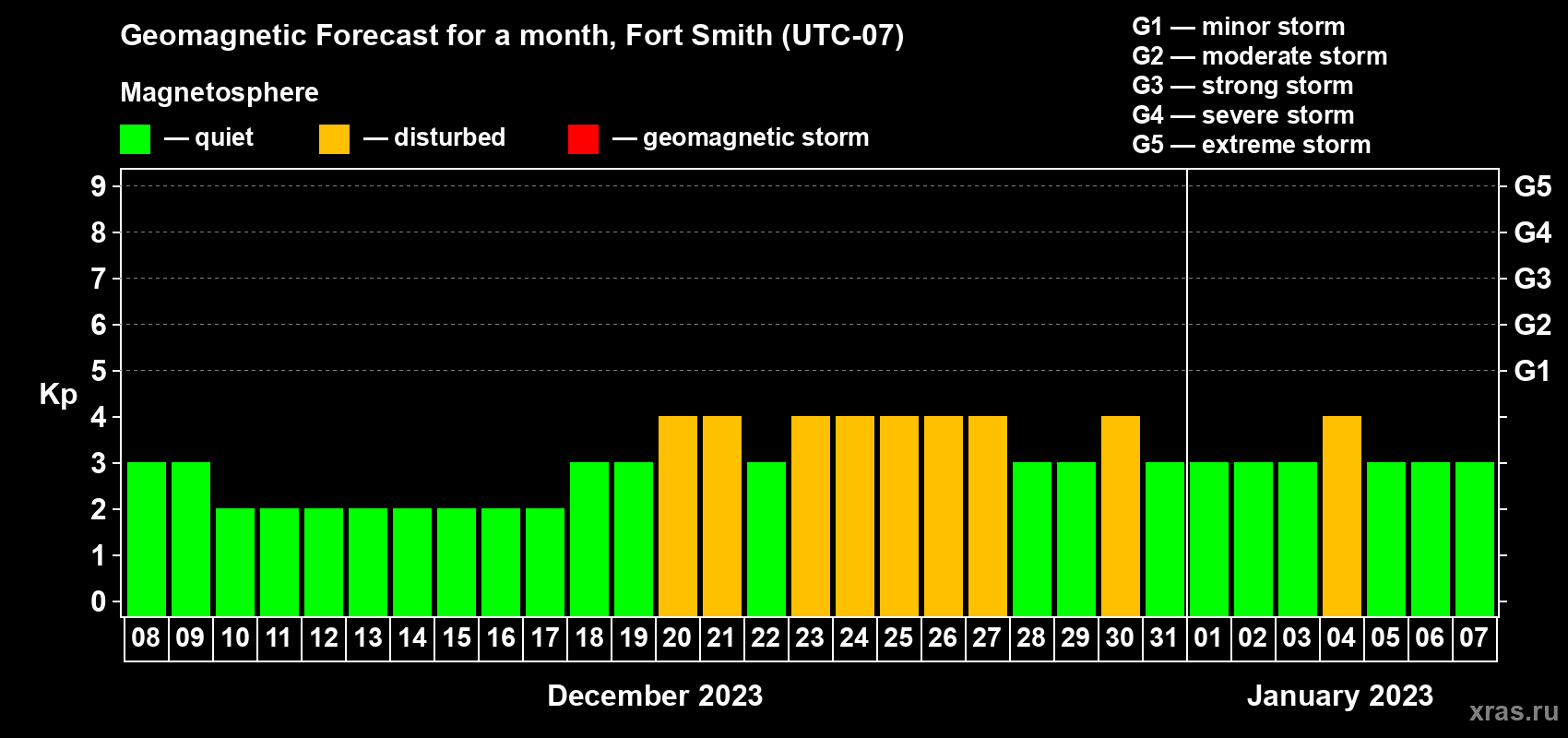Click the 'G1 — minor storm' legend text
1568x738 pixels.
pyautogui.click(x=1238, y=27)
